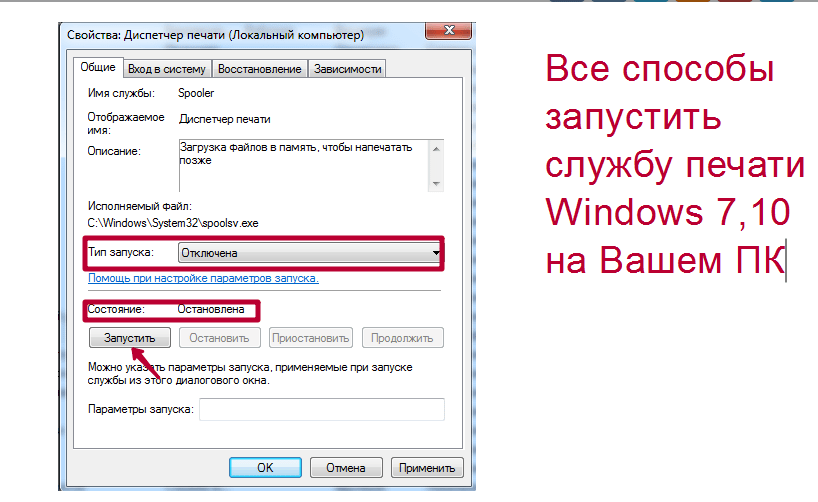The height and width of the screenshot is (502, 818).
Task: Click the Помощь при настройке параметров запуска link
Action: click(203, 278)
